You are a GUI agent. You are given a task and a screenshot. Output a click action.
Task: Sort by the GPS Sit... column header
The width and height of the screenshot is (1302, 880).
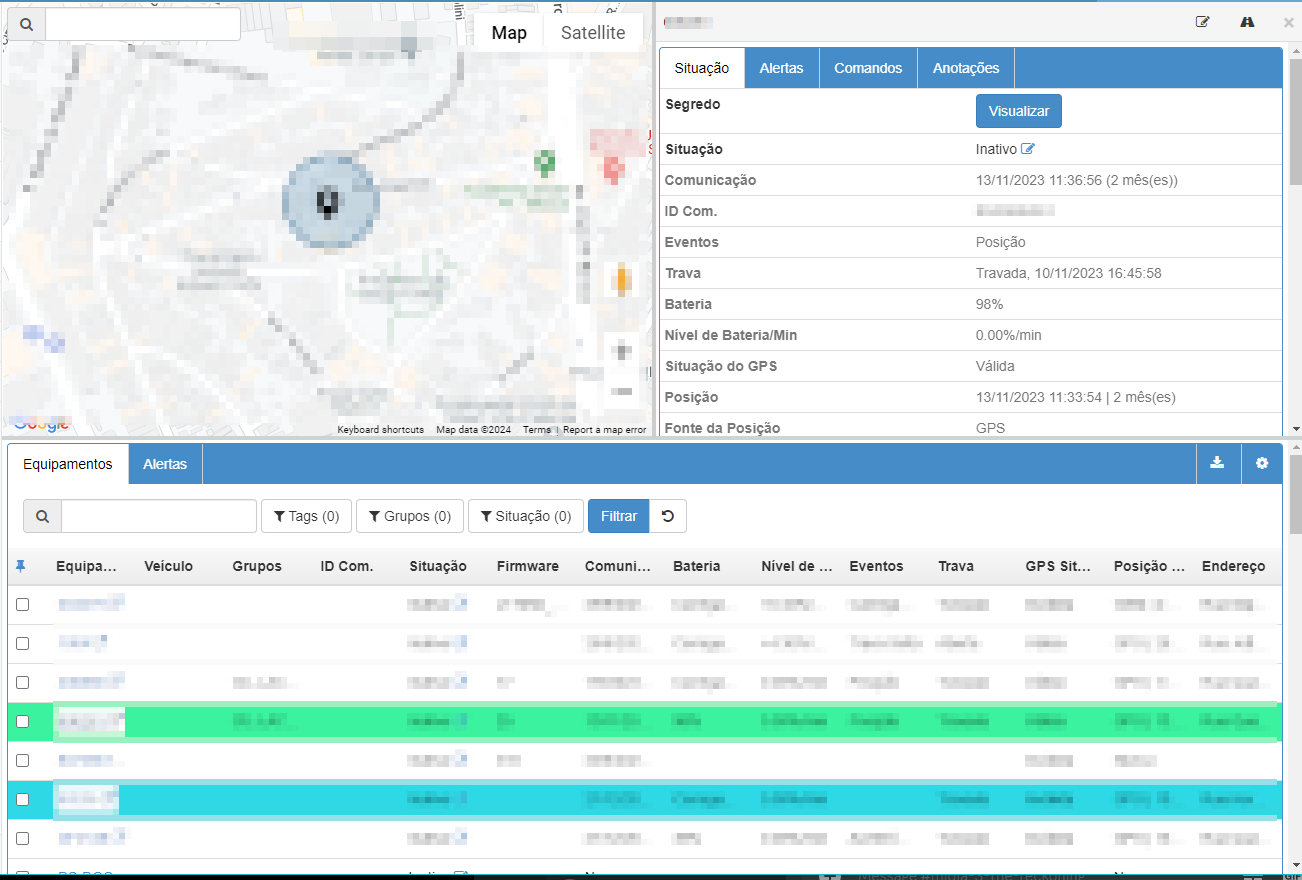(x=1058, y=566)
